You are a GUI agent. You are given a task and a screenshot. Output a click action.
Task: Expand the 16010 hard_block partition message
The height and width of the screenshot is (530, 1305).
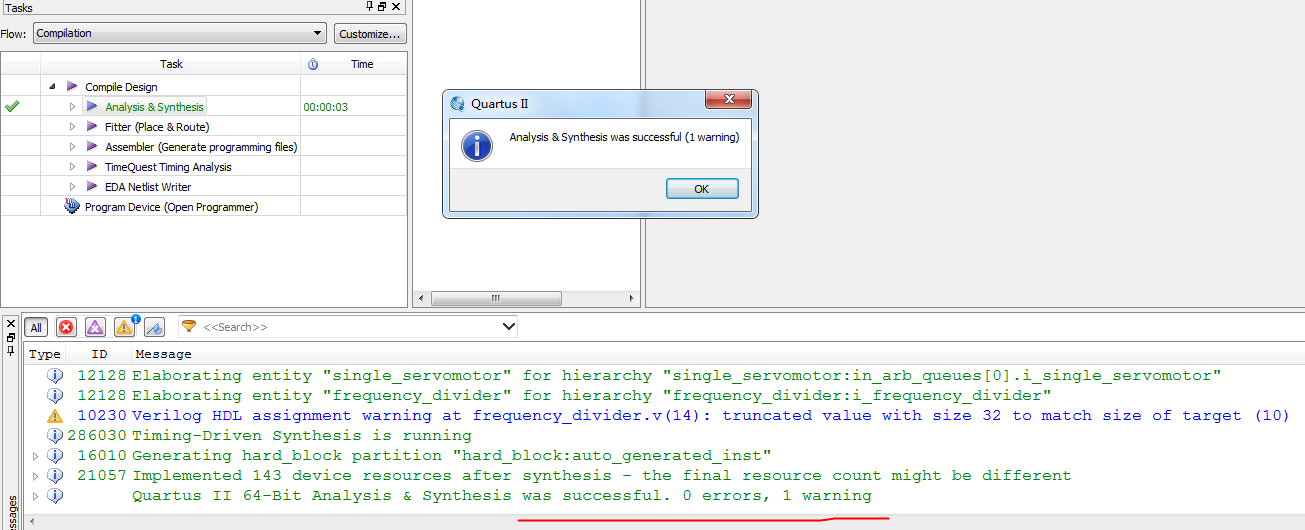coord(36,456)
